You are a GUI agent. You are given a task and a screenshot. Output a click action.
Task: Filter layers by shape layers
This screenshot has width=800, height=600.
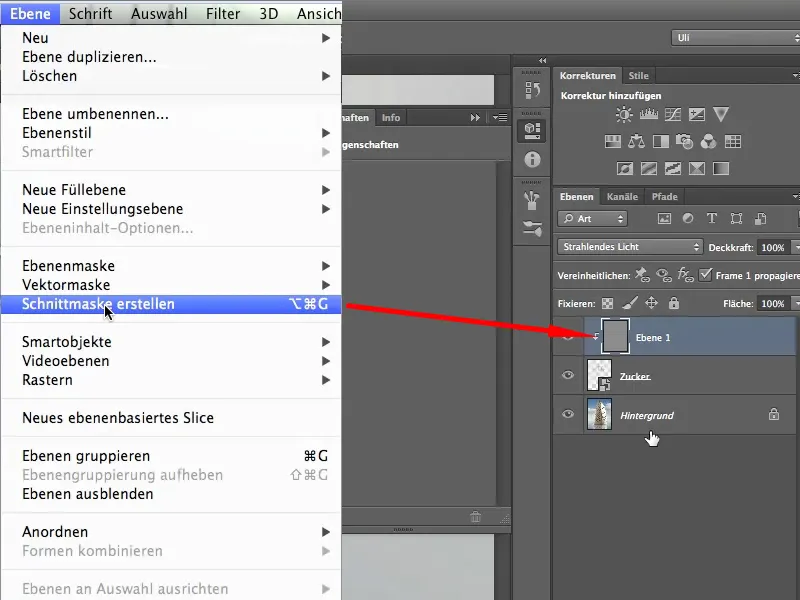(736, 219)
